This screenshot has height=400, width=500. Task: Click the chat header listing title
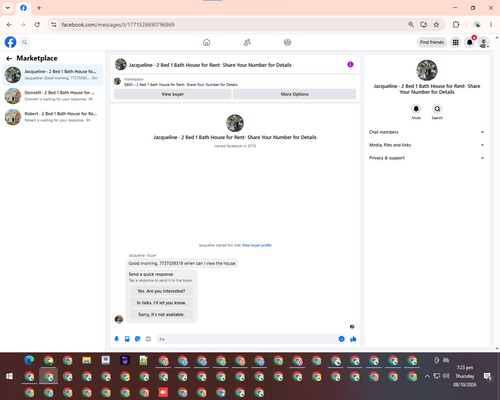pos(210,65)
